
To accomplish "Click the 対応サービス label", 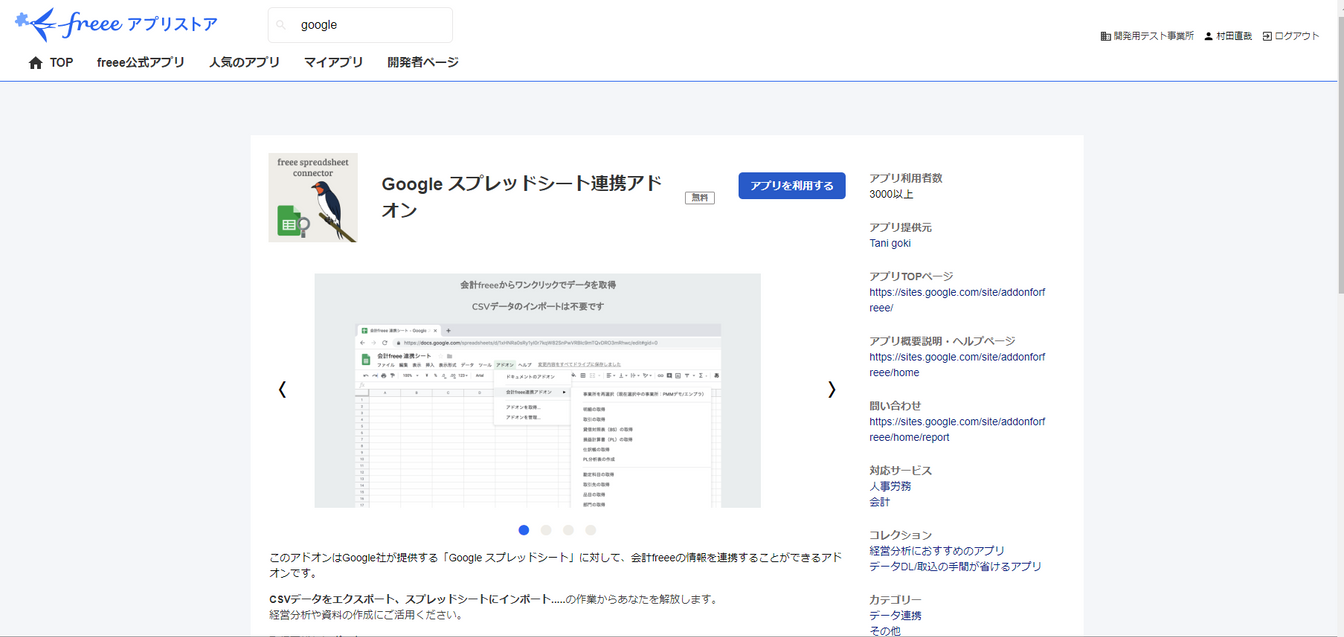I will coord(901,470).
